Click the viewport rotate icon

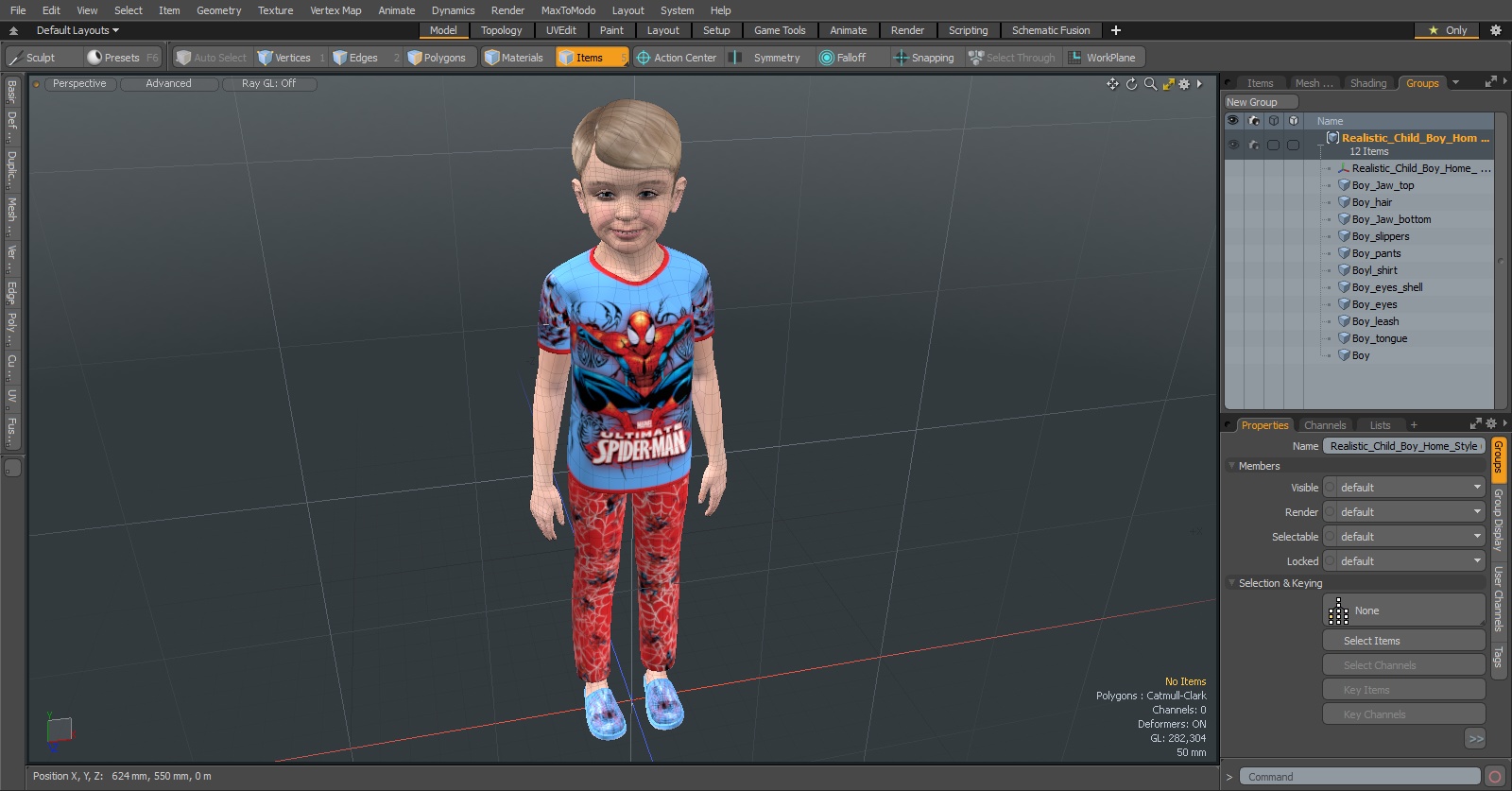(1131, 84)
